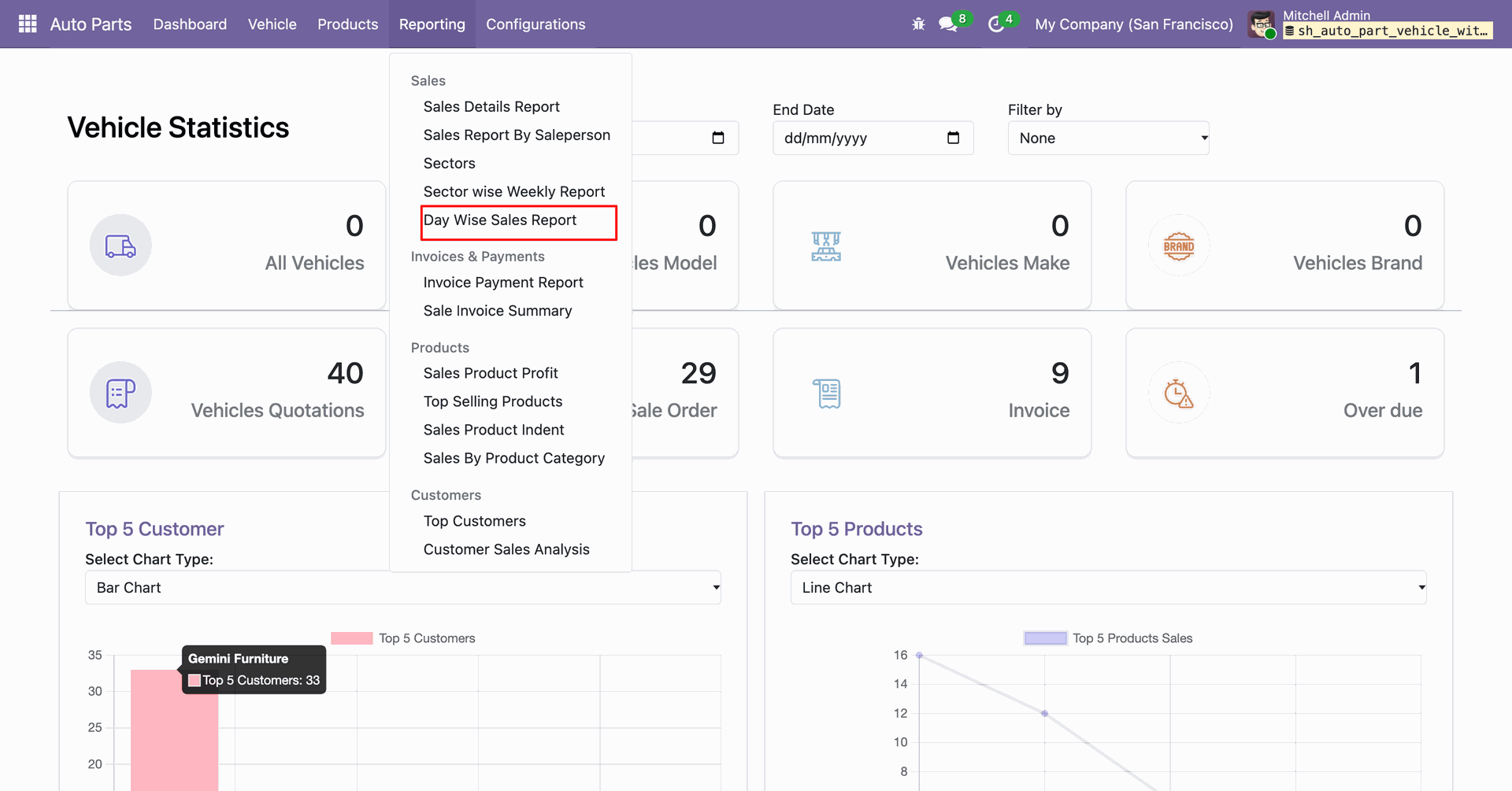Click the Vehicles Brand badge icon
This screenshot has height=791, width=1512.
point(1179,246)
